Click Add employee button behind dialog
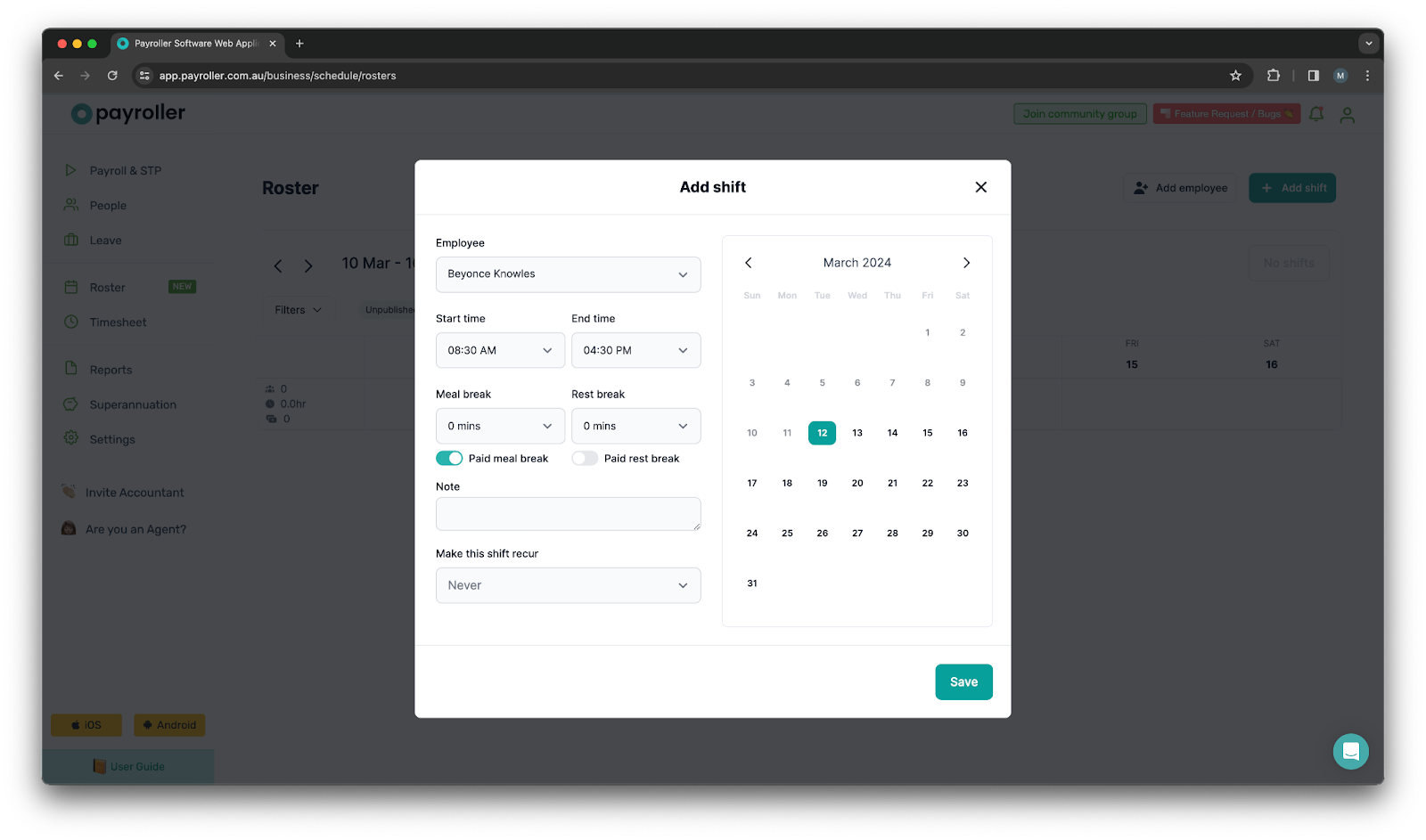 click(1180, 188)
